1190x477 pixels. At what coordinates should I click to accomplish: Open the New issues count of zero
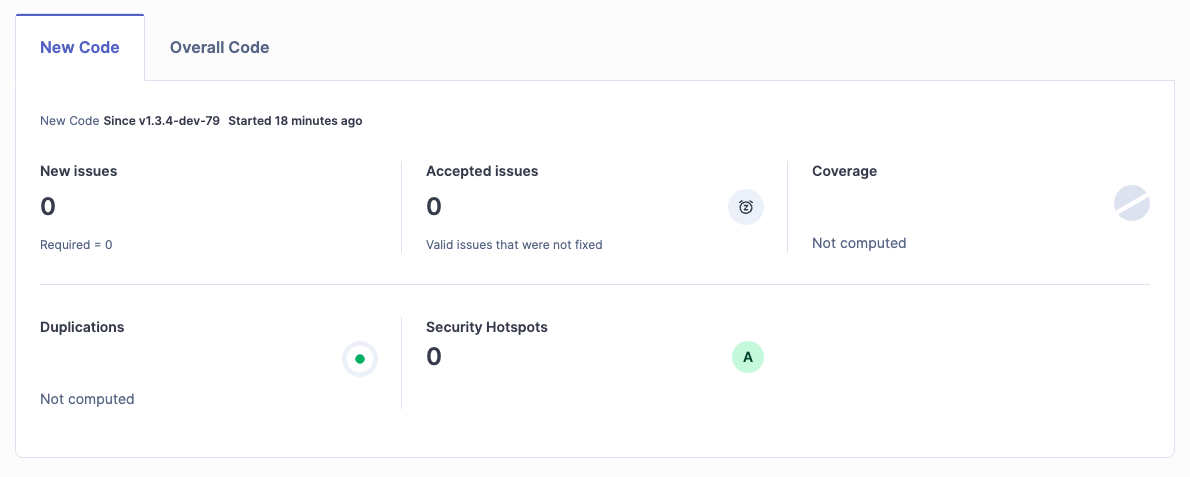click(48, 206)
